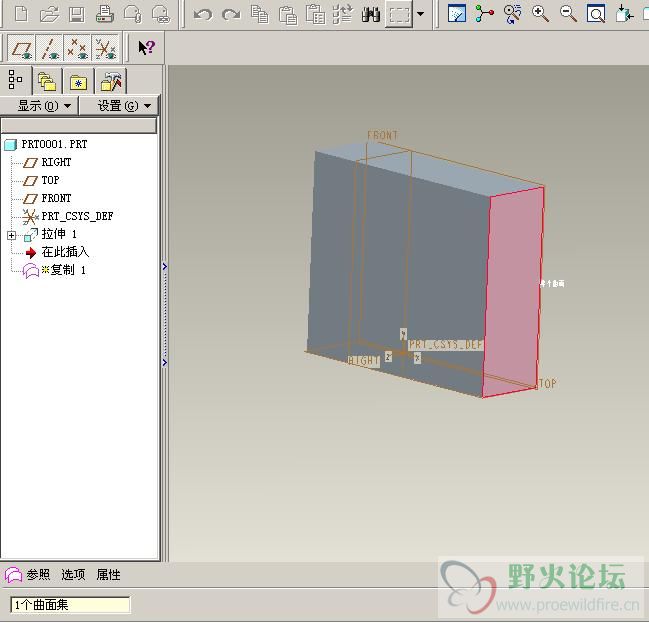Click the context-sensitive help cursor icon
The image size is (649, 623).
click(146, 48)
